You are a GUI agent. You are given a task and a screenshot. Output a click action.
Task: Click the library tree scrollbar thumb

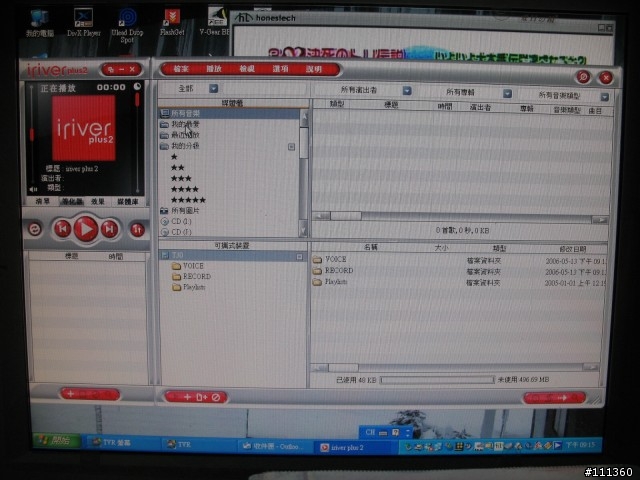303,143
